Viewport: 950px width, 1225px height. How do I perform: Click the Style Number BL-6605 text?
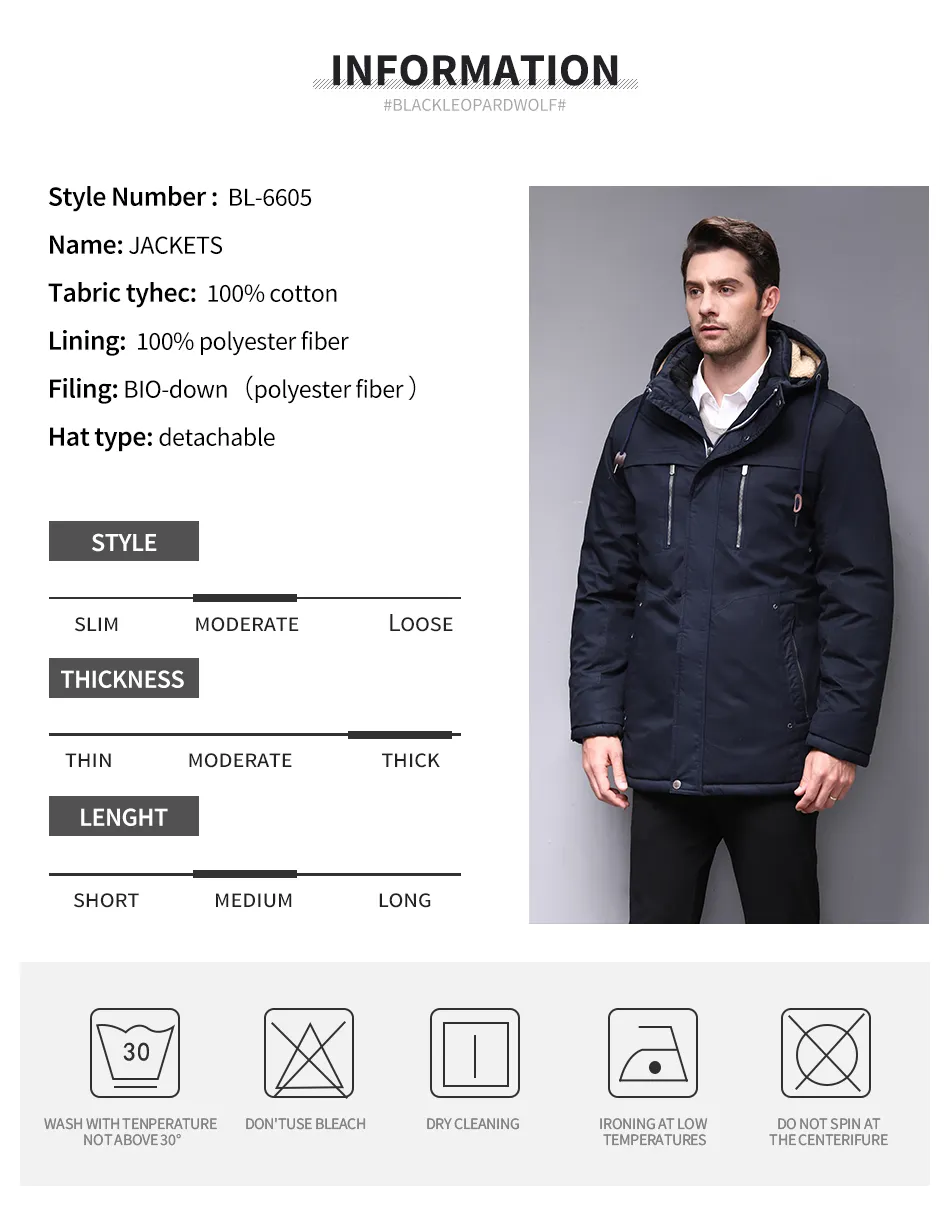(180, 197)
